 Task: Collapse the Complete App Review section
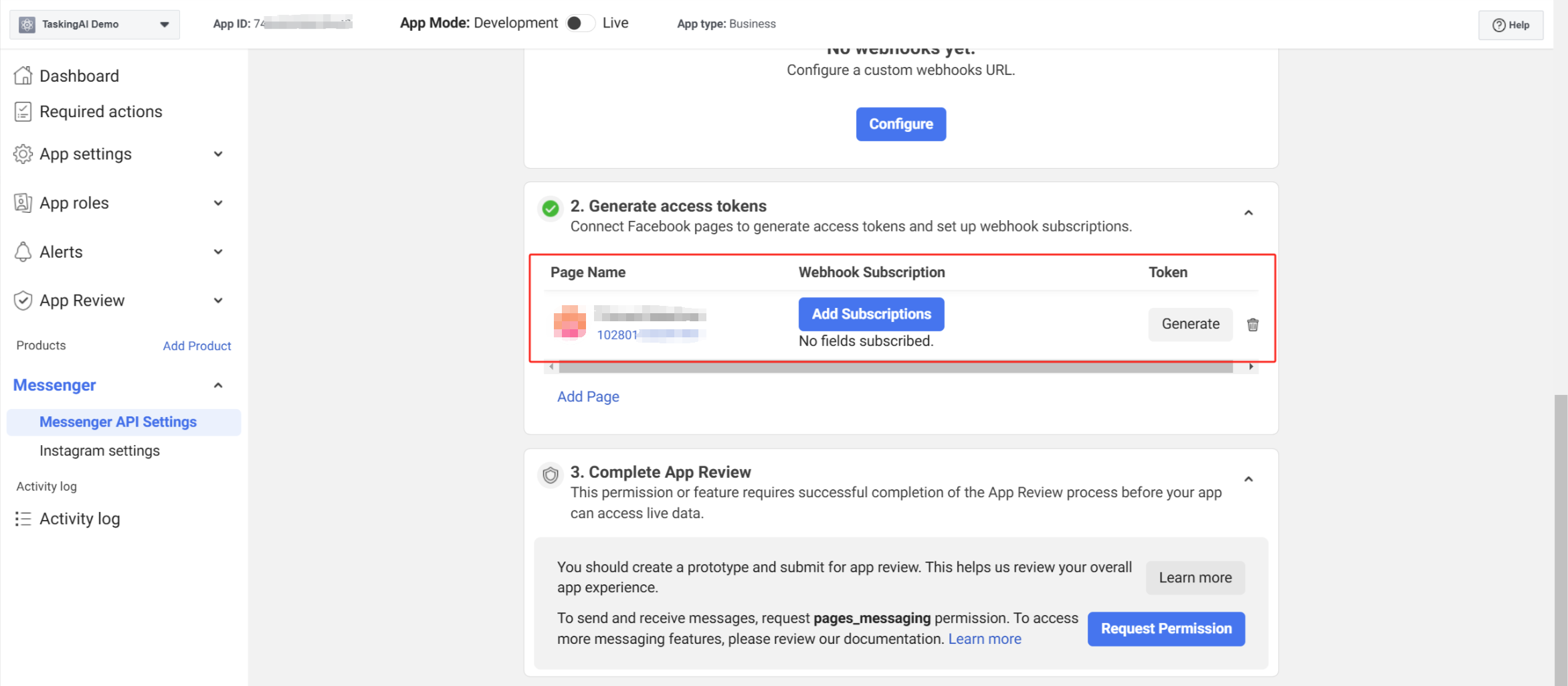1248,479
